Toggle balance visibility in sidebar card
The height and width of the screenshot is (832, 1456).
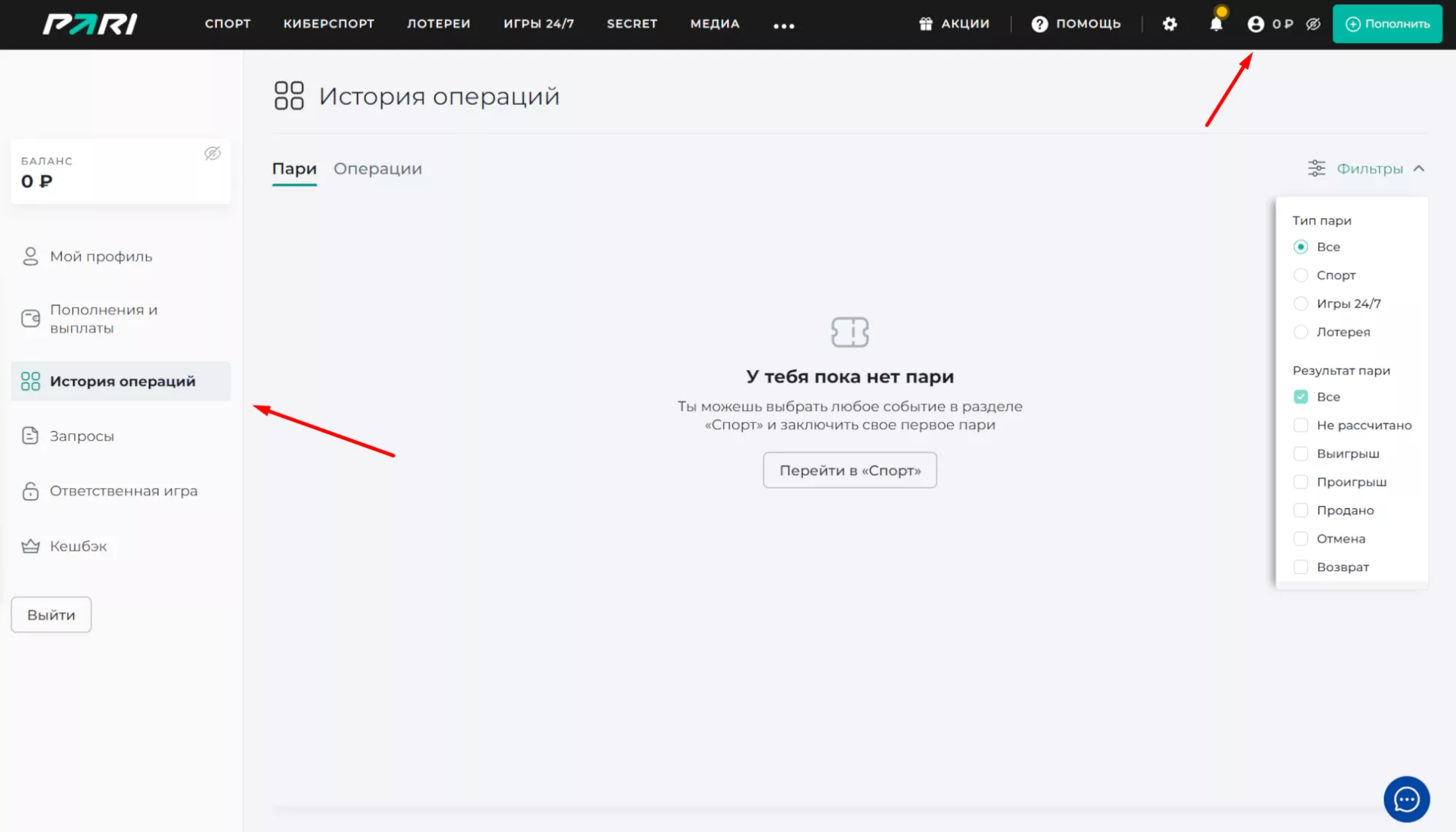(x=212, y=153)
